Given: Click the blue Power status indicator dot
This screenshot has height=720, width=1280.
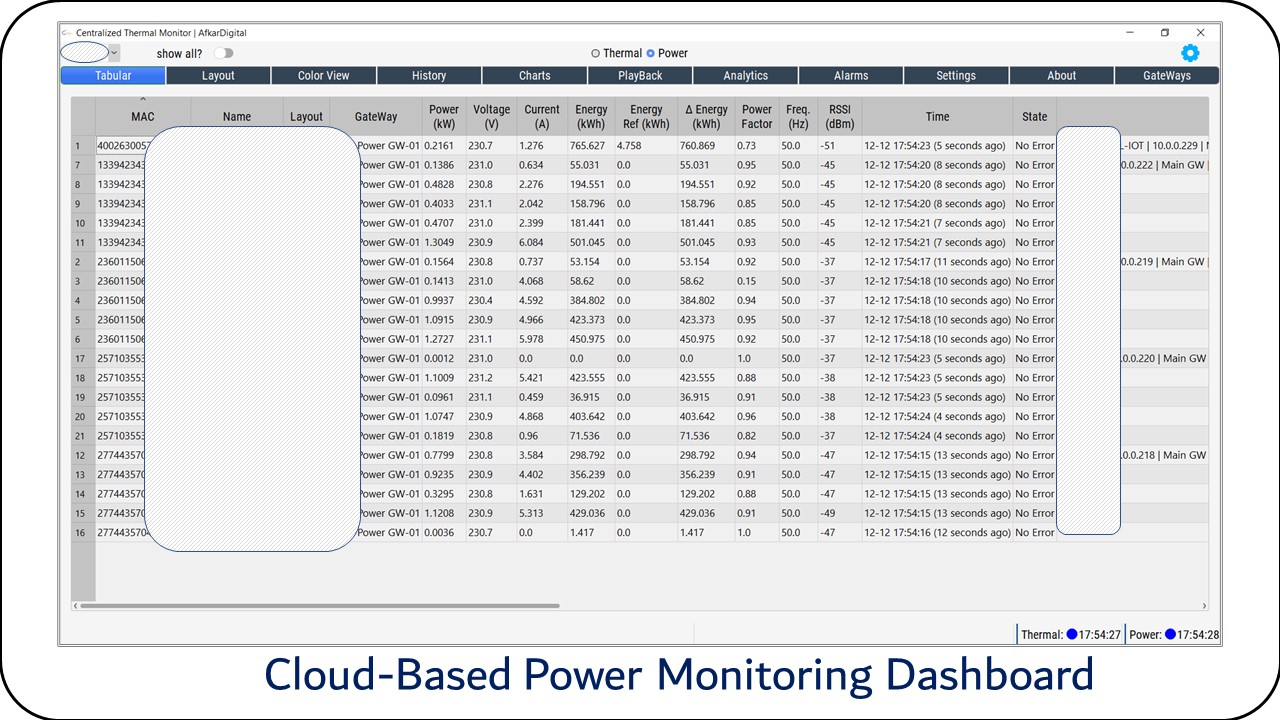Looking at the screenshot, I should tap(1170, 634).
